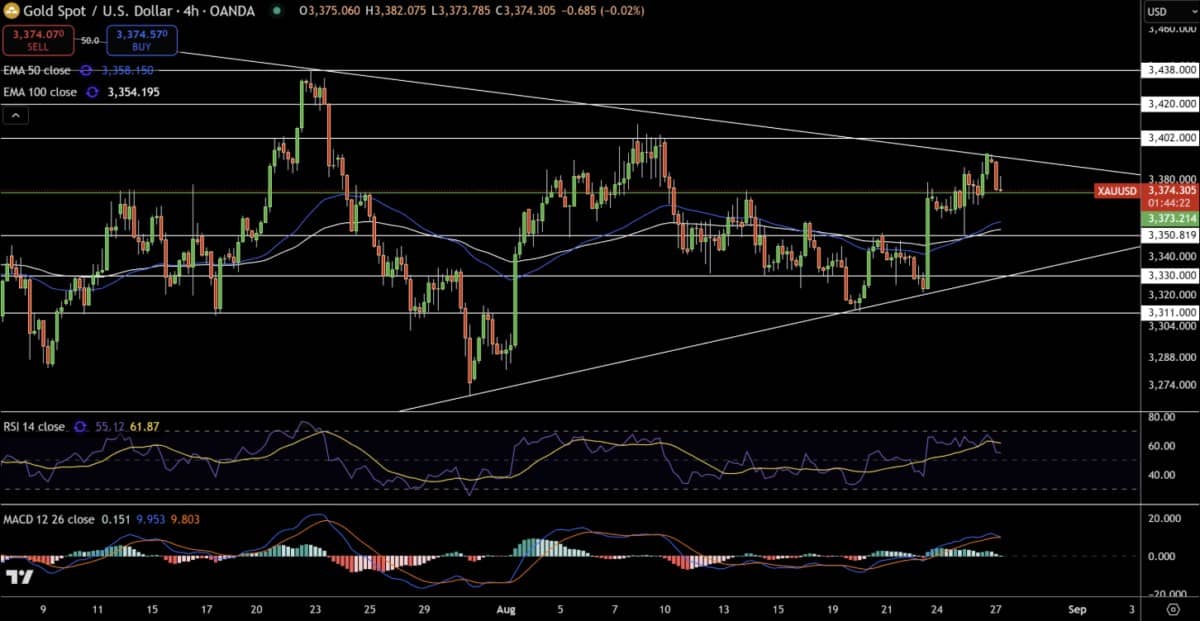The height and width of the screenshot is (621, 1200).
Task: Click the Gold Spot symbol logo icon
Action: point(12,10)
